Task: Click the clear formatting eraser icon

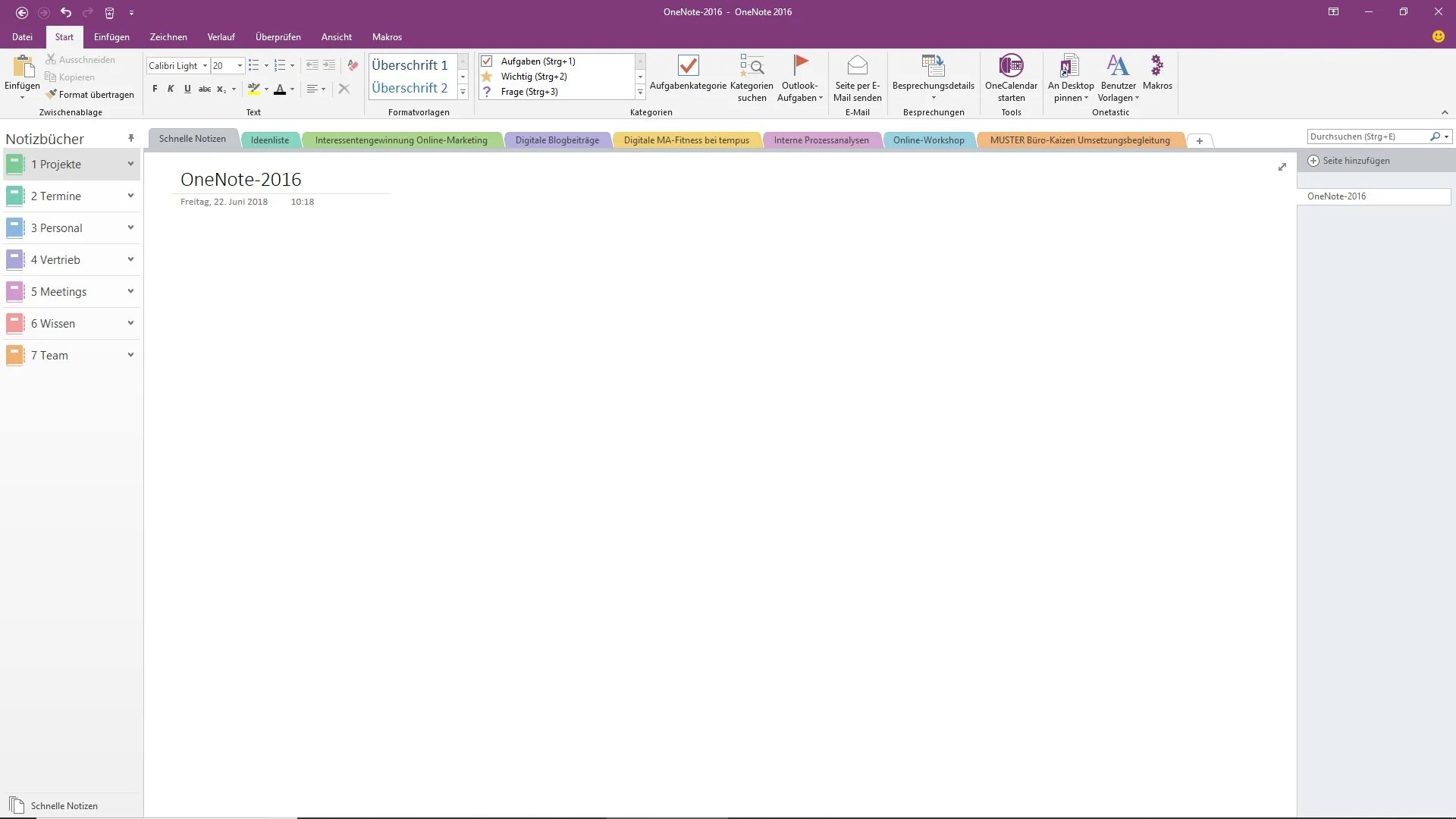Action: pyautogui.click(x=352, y=66)
